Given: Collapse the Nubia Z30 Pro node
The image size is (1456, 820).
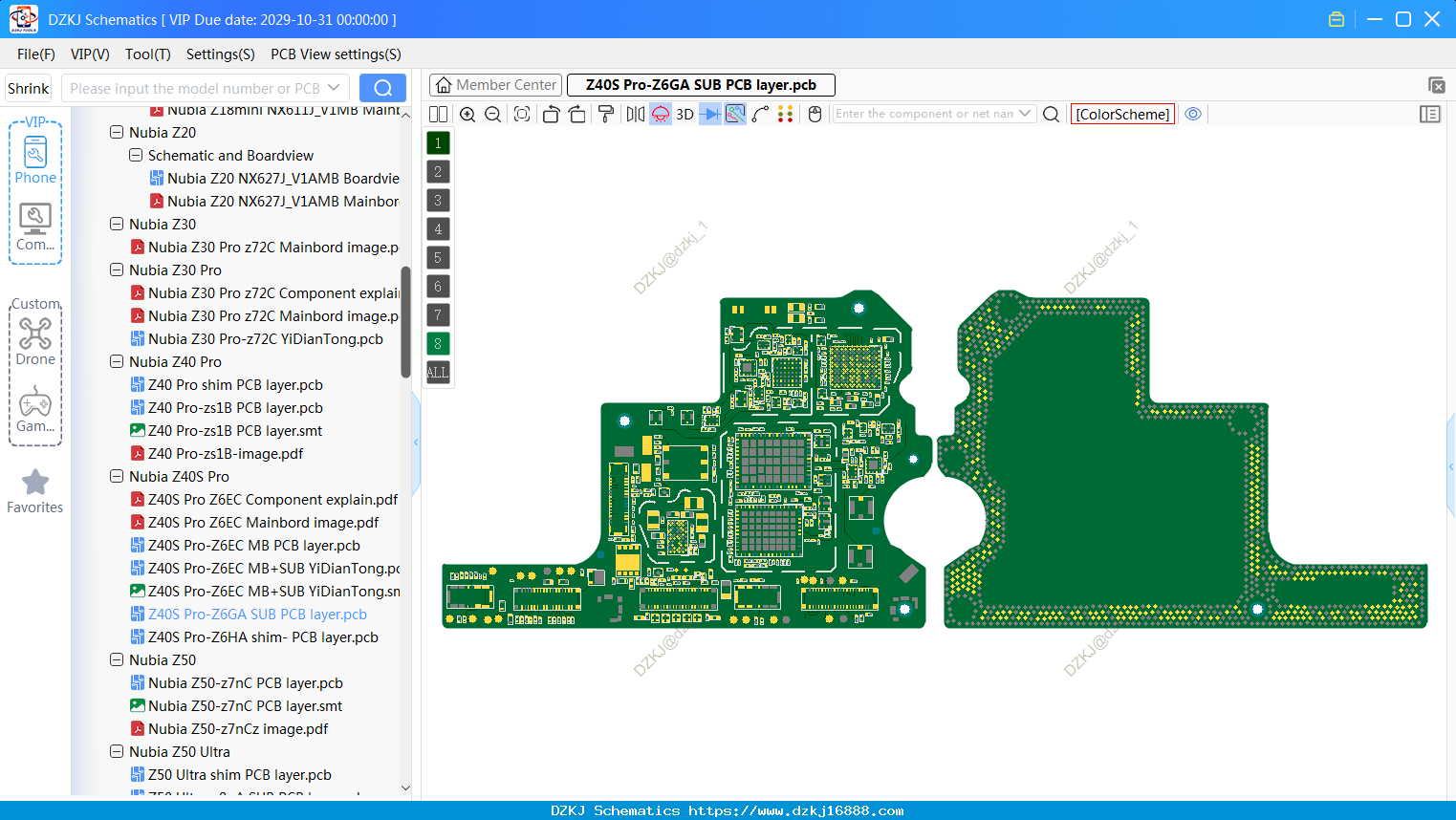Looking at the screenshot, I should click(x=117, y=270).
